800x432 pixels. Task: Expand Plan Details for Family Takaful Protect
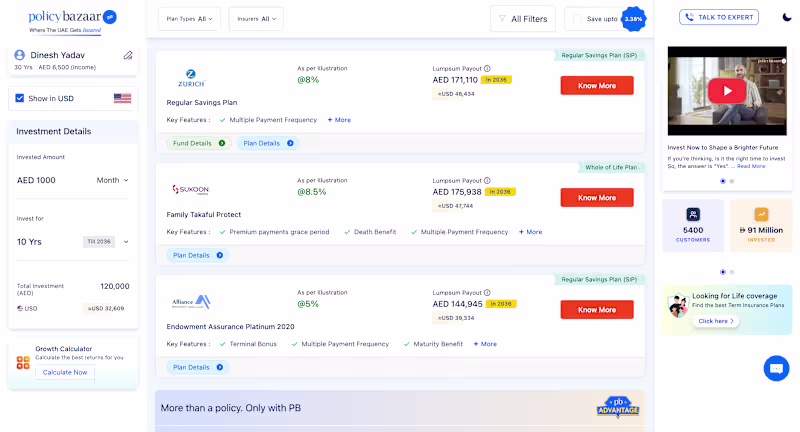(198, 255)
